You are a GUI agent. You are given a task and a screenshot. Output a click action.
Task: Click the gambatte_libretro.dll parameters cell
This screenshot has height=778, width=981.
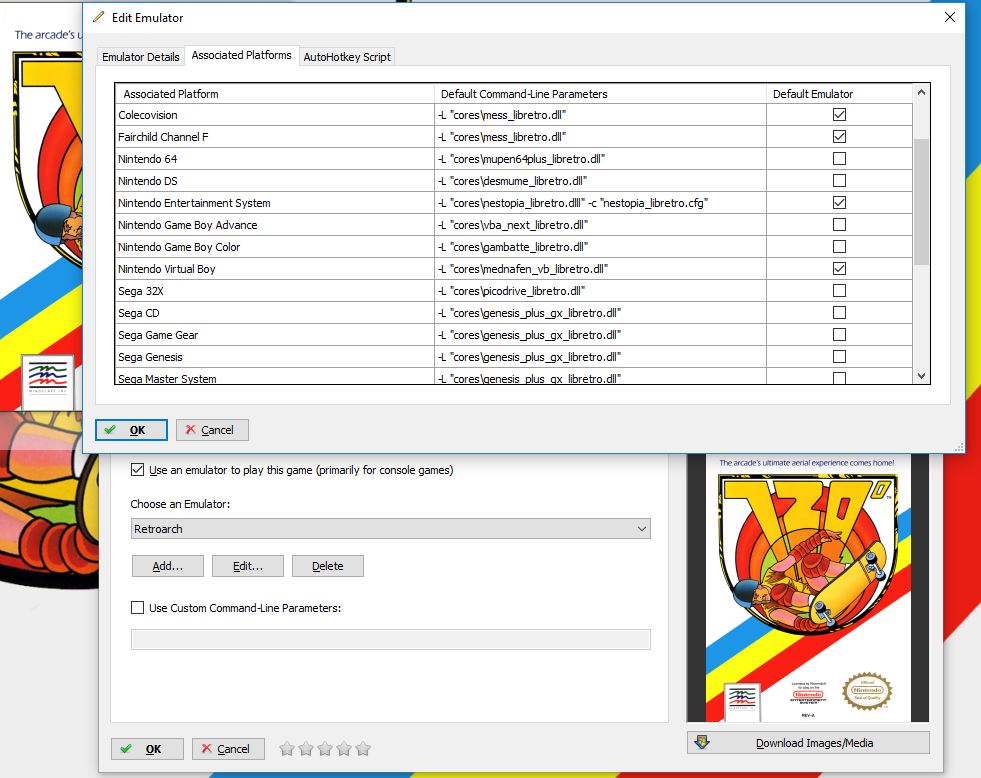point(600,247)
